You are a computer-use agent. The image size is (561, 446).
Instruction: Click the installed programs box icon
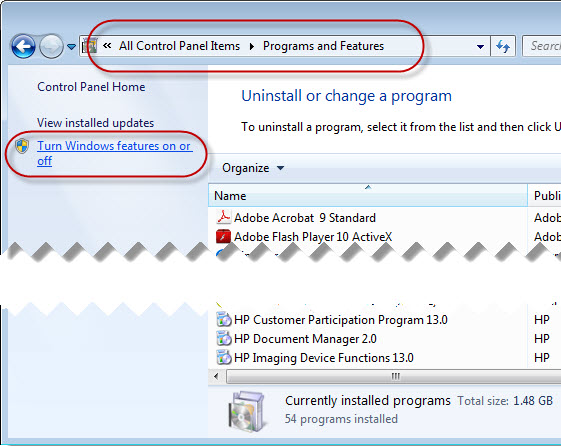point(247,412)
